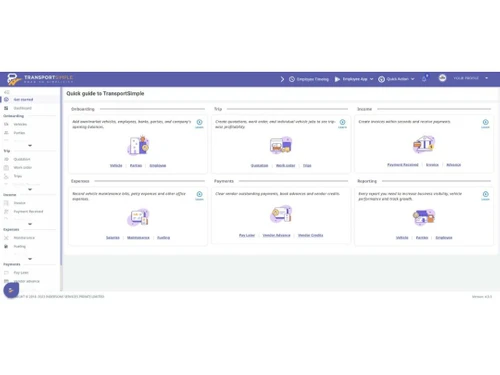Click the Trip card truck illustration
500x375 pixels.
pos(281,145)
